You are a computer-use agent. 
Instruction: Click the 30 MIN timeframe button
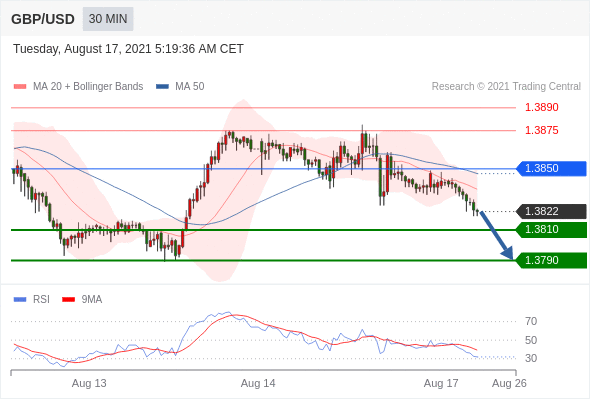108,19
